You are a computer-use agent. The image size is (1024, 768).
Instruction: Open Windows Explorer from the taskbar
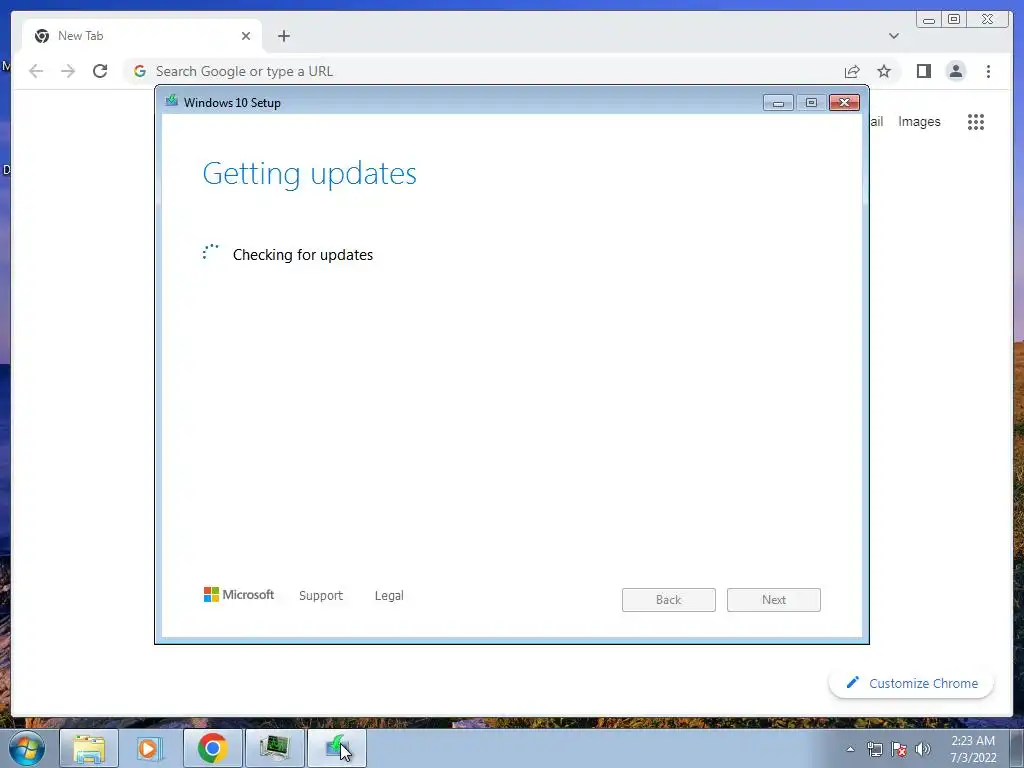point(89,748)
